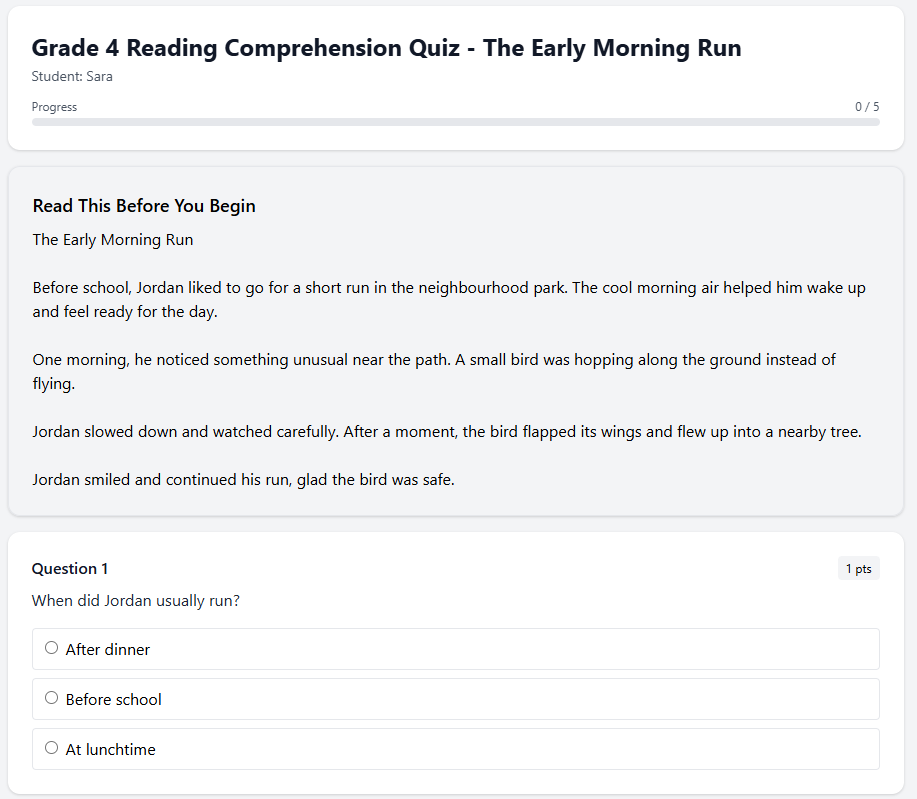Click the question text about Jordan's run

(x=136, y=601)
